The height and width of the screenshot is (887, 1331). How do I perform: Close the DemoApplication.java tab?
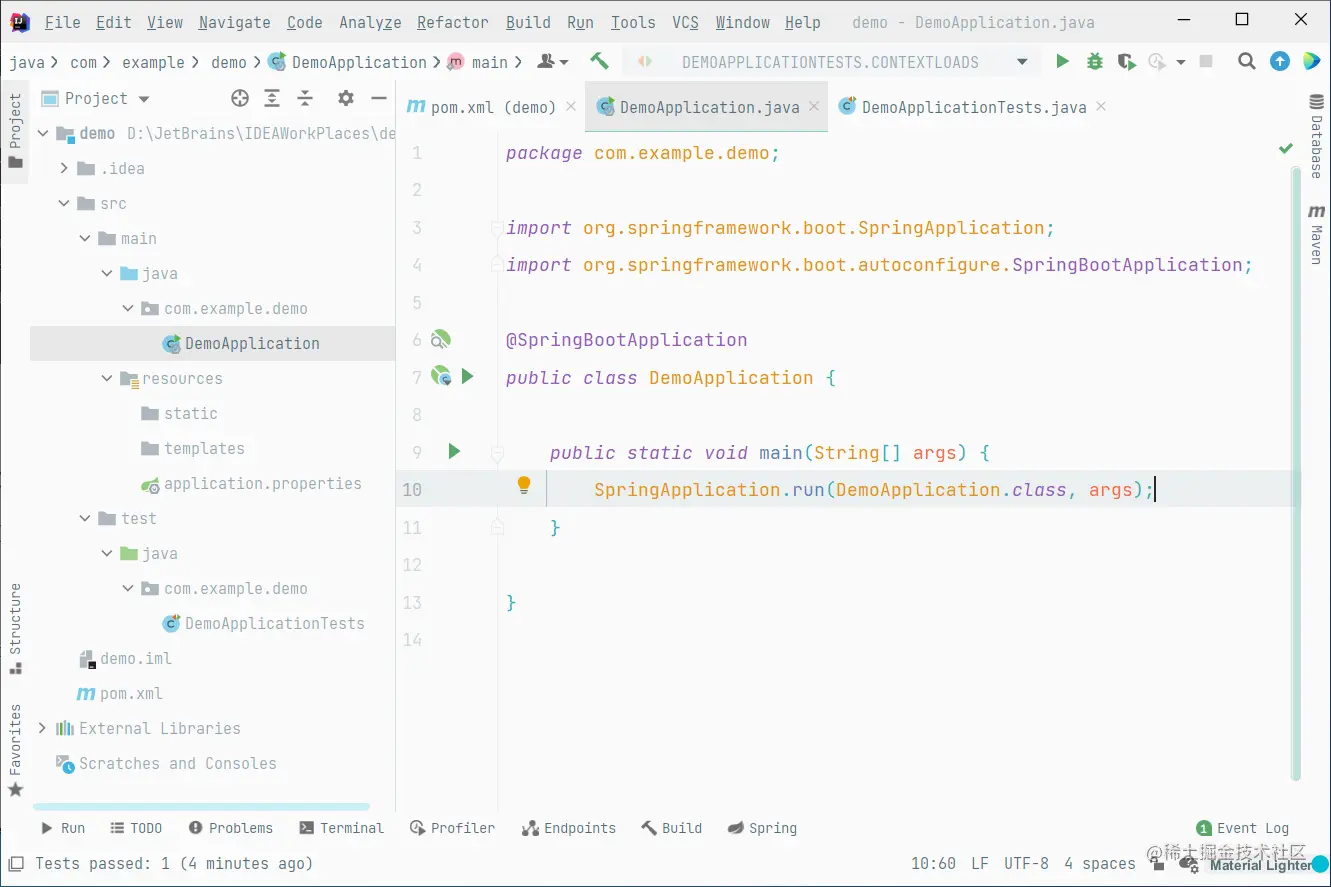tap(814, 106)
